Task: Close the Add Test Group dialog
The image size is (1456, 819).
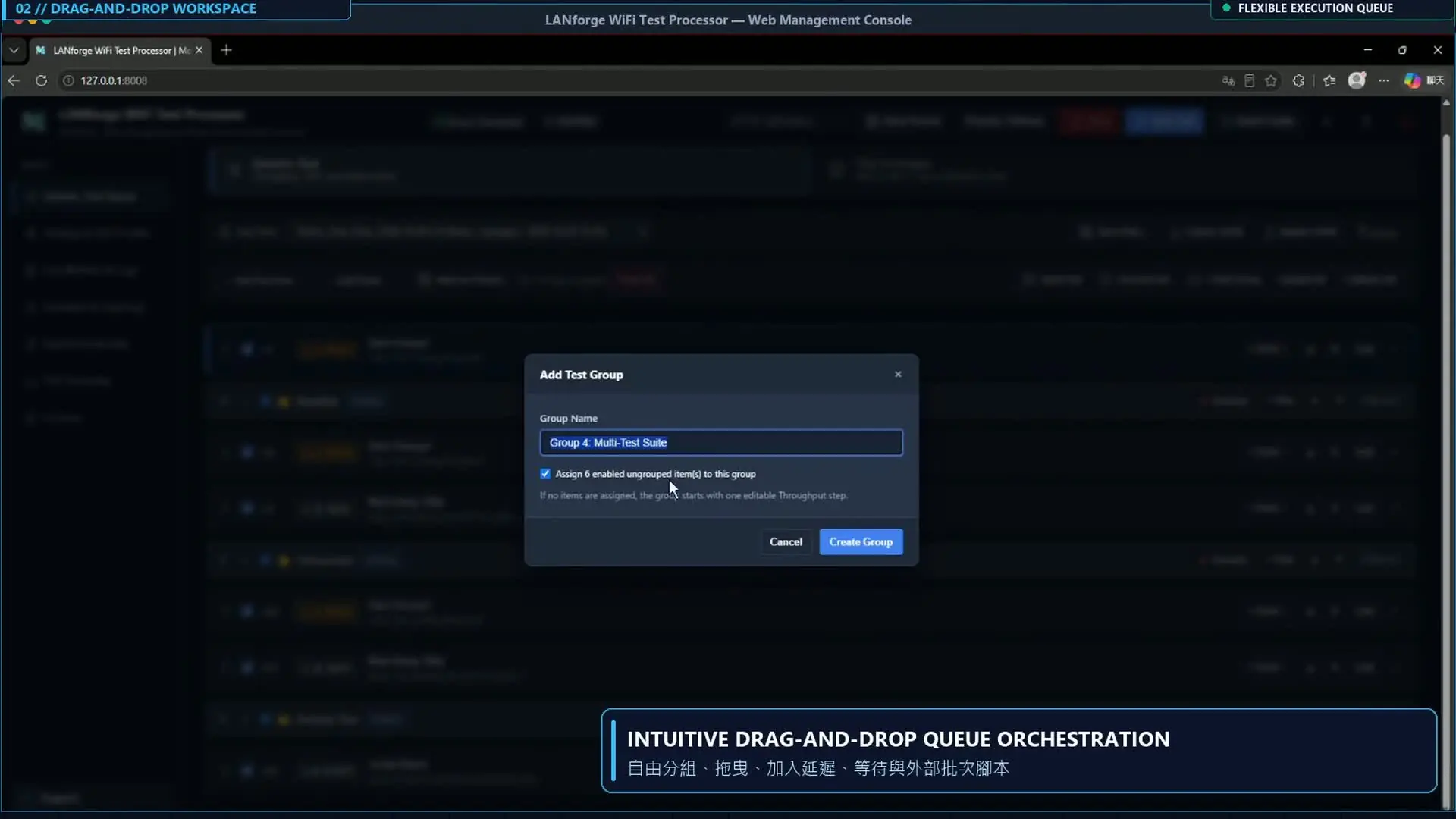Action: click(898, 374)
